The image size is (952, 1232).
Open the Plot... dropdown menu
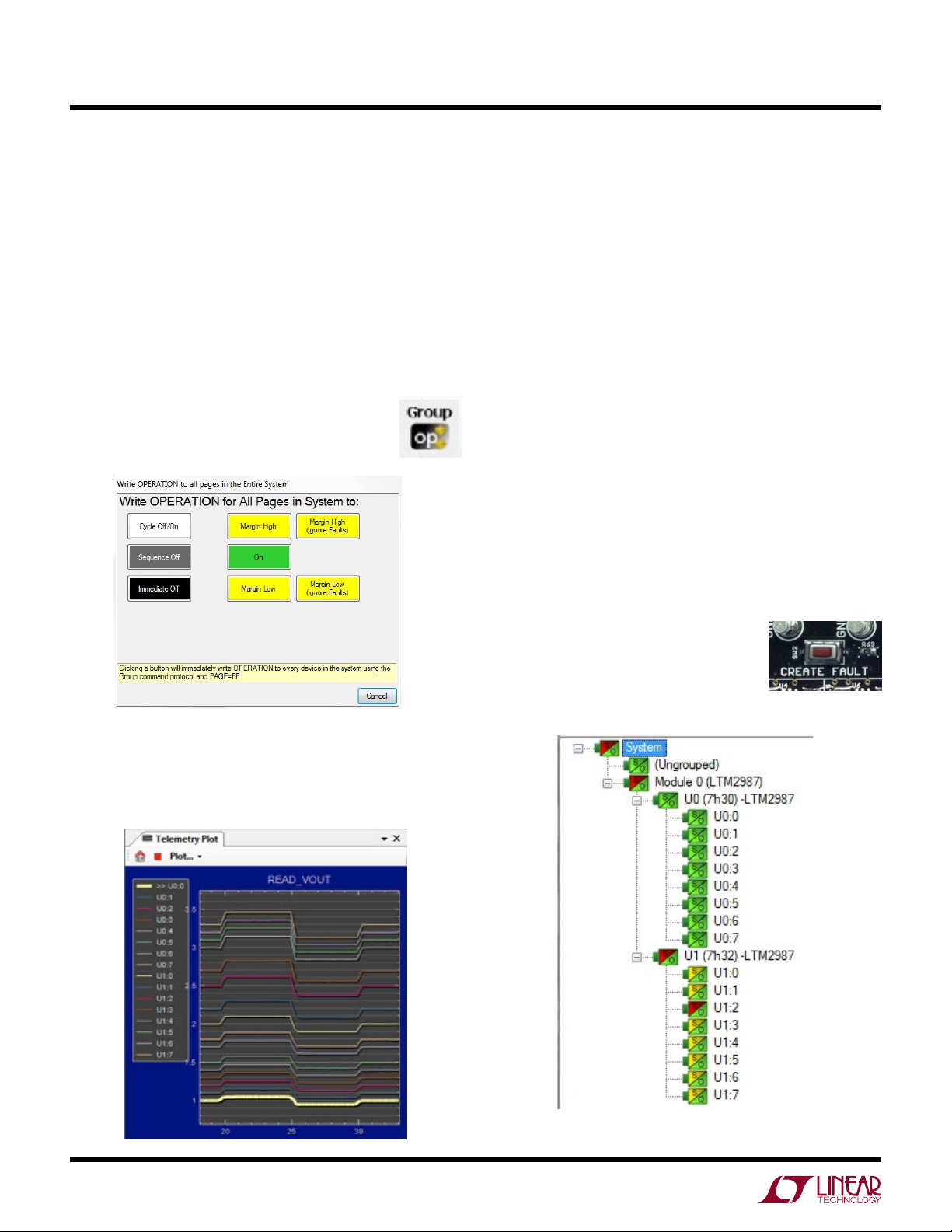(x=186, y=857)
